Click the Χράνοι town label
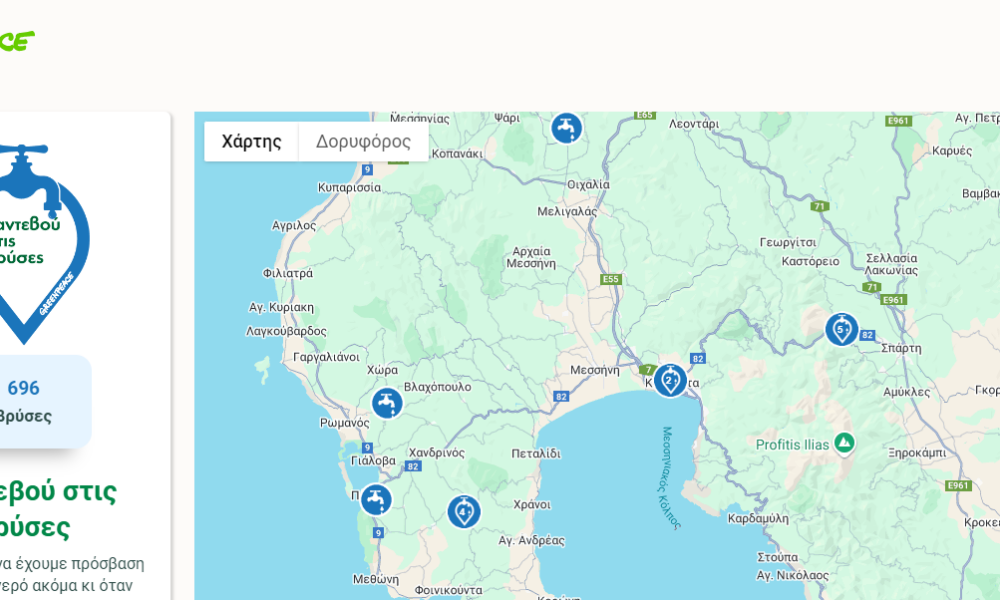The image size is (1000, 600). [532, 504]
